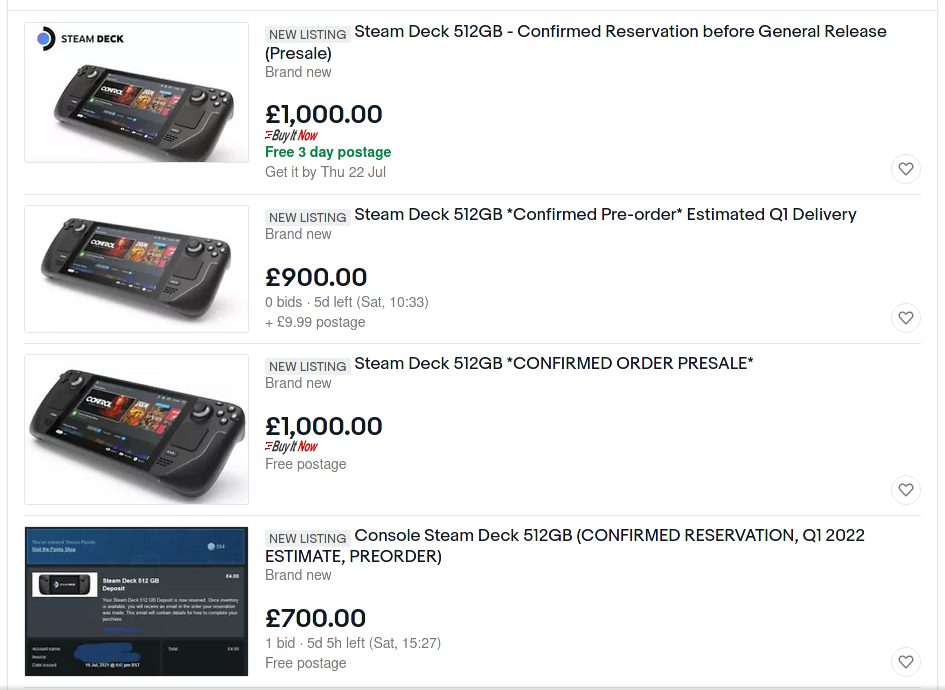Click '+ £9.99 postage' text
This screenshot has width=945, height=690.
point(315,322)
